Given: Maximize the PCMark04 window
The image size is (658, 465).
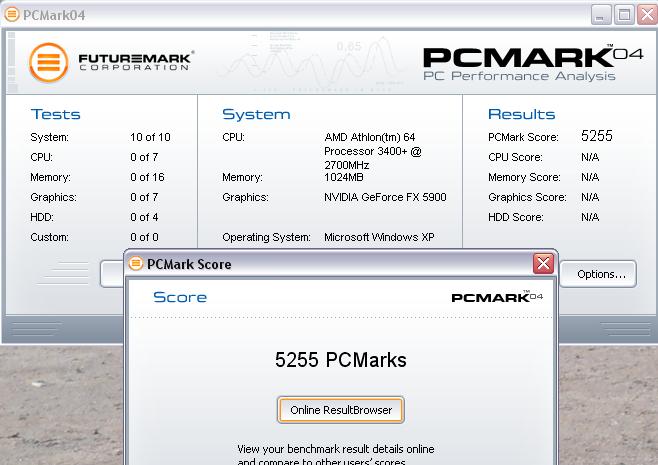Looking at the screenshot, I should pyautogui.click(x=624, y=15).
